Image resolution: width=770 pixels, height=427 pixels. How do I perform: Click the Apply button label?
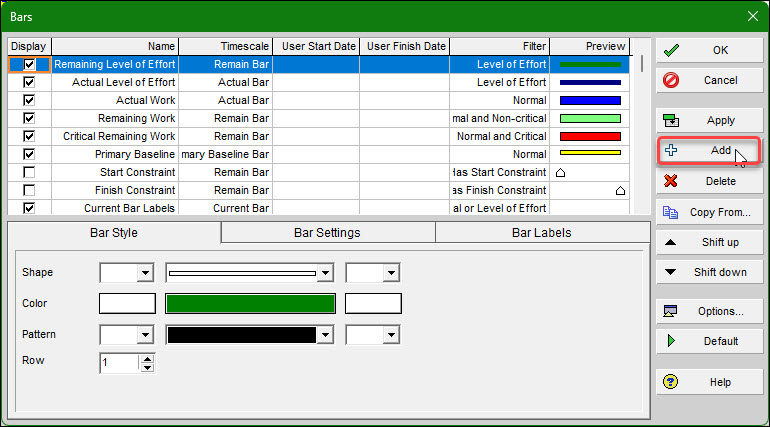pyautogui.click(x=720, y=120)
